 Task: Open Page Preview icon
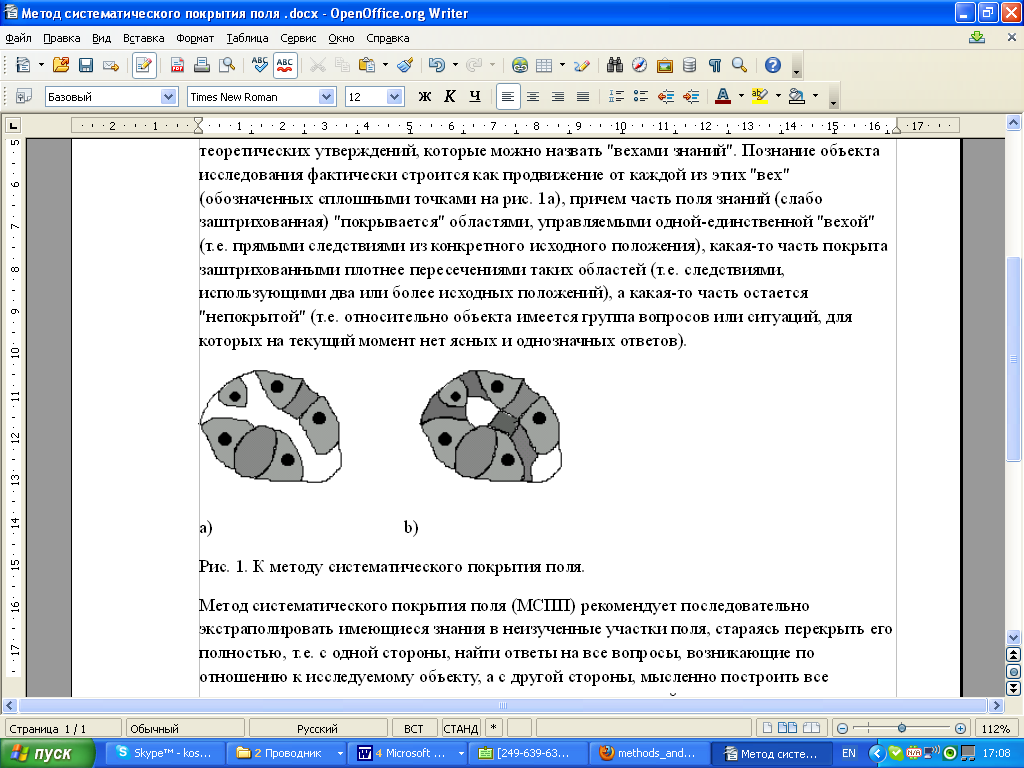click(x=227, y=65)
